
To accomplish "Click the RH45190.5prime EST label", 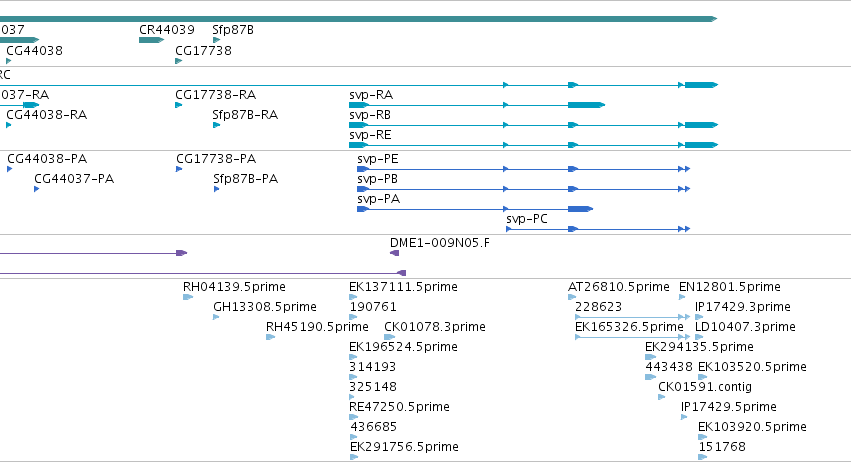I will tap(317, 327).
